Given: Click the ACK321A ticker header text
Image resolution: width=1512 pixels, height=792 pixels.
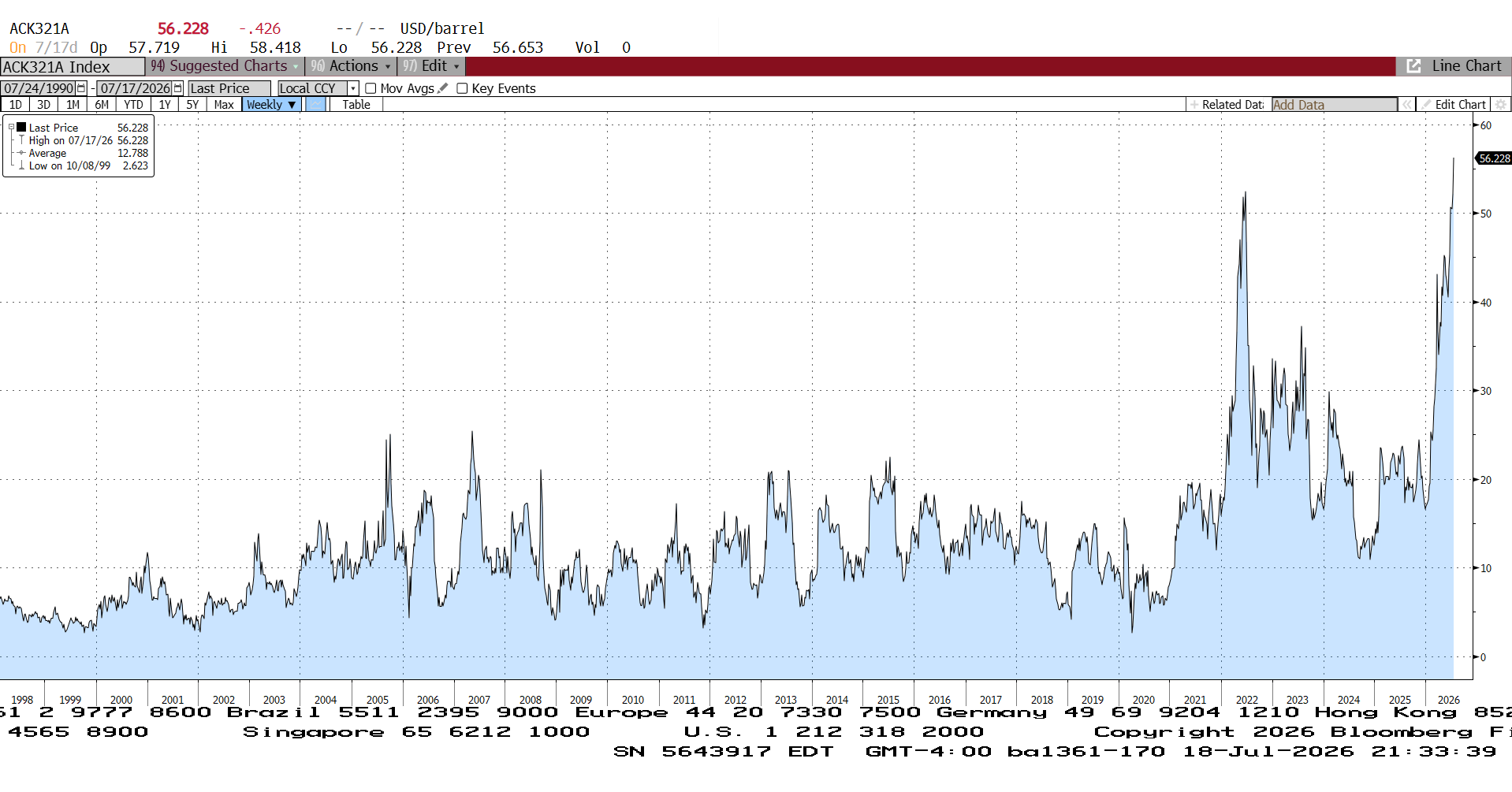Looking at the screenshot, I should coord(39,28).
